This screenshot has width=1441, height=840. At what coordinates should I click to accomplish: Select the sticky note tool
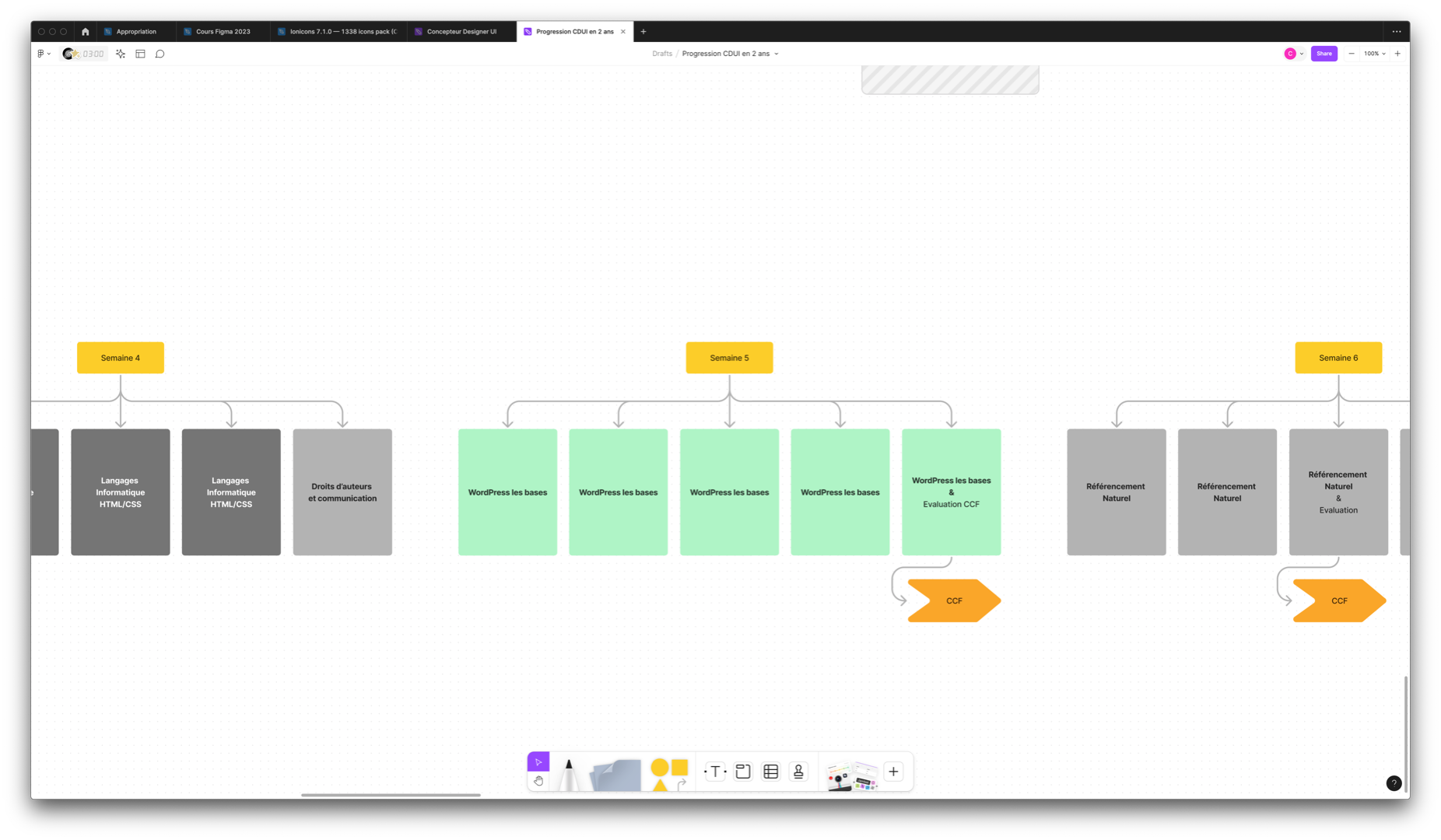pos(615,775)
